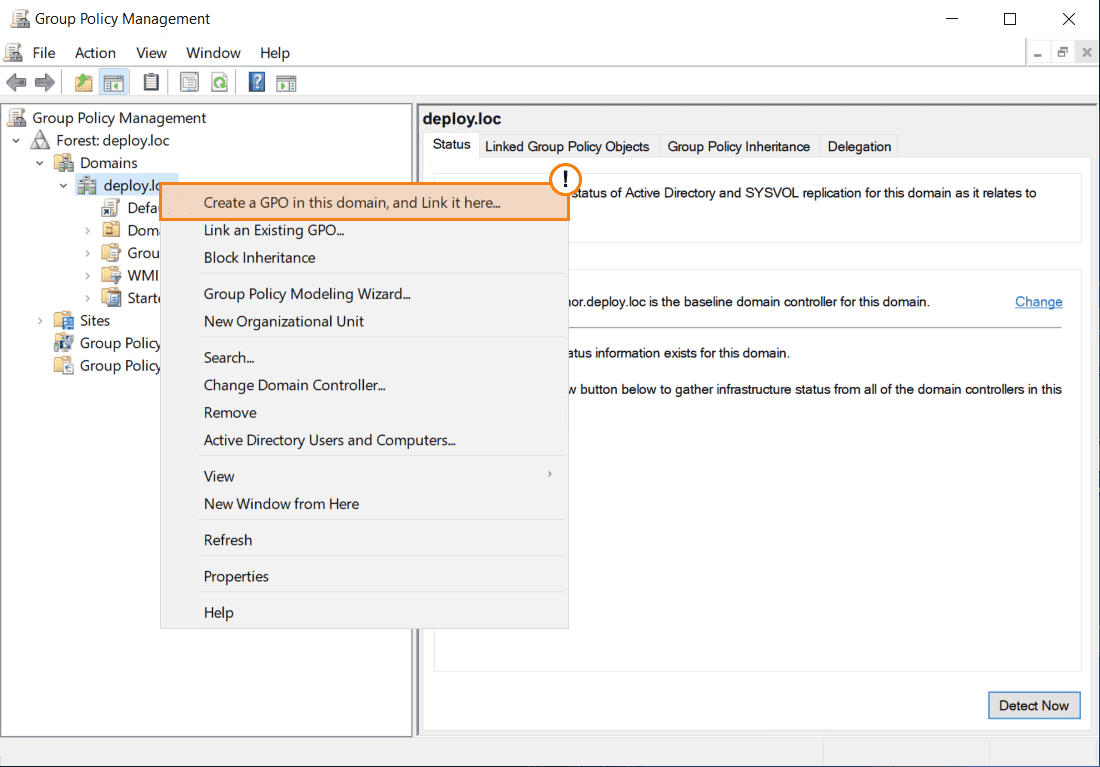Choose Remove in context menu

pos(364,413)
